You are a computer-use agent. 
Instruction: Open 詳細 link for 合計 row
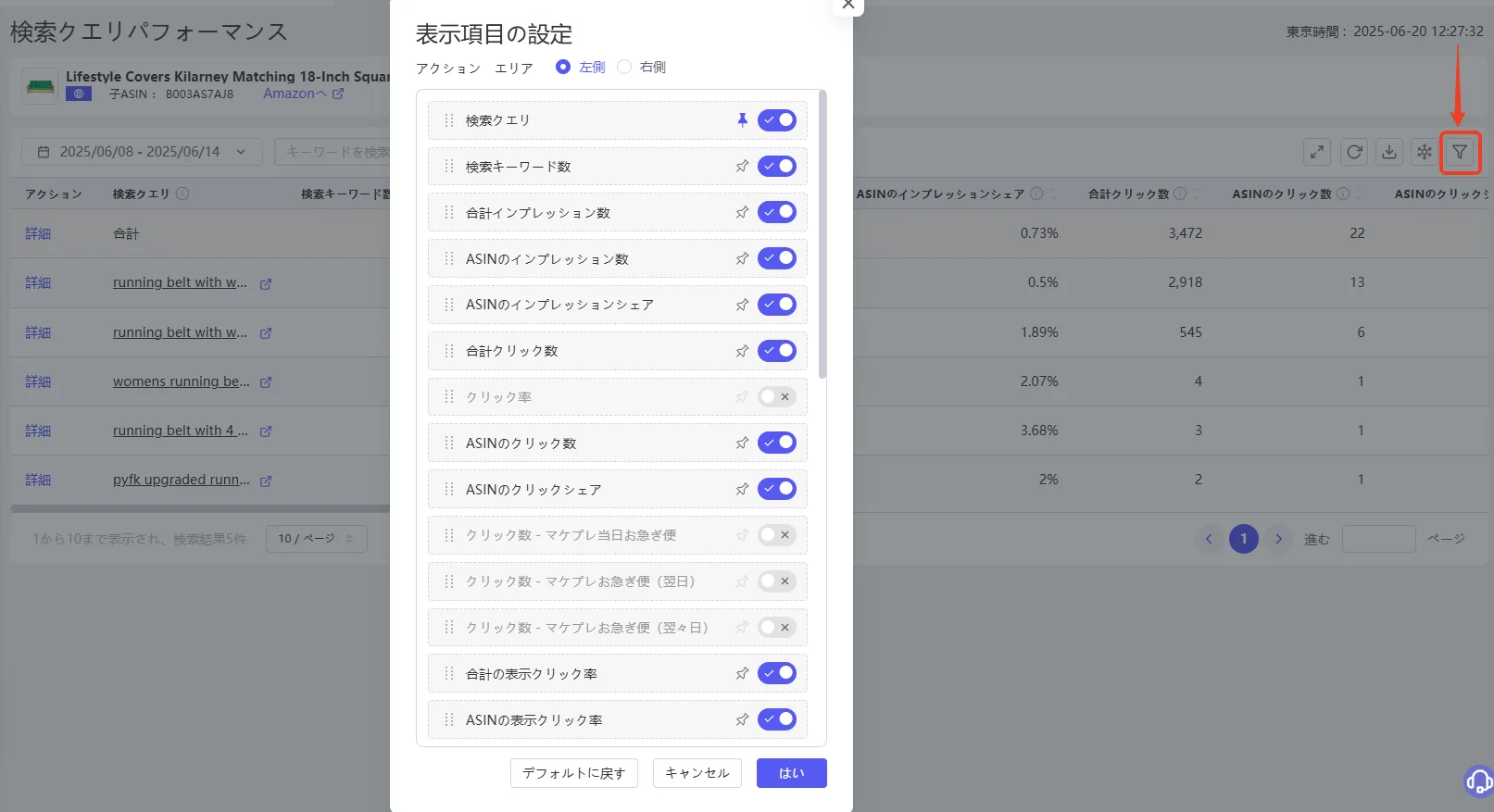(38, 234)
